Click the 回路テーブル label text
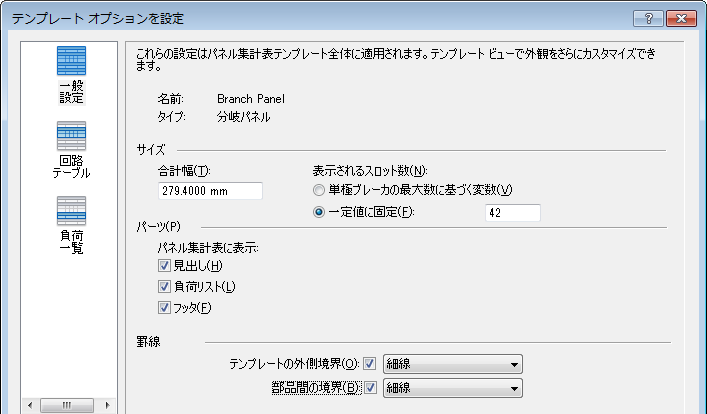 coord(71,165)
